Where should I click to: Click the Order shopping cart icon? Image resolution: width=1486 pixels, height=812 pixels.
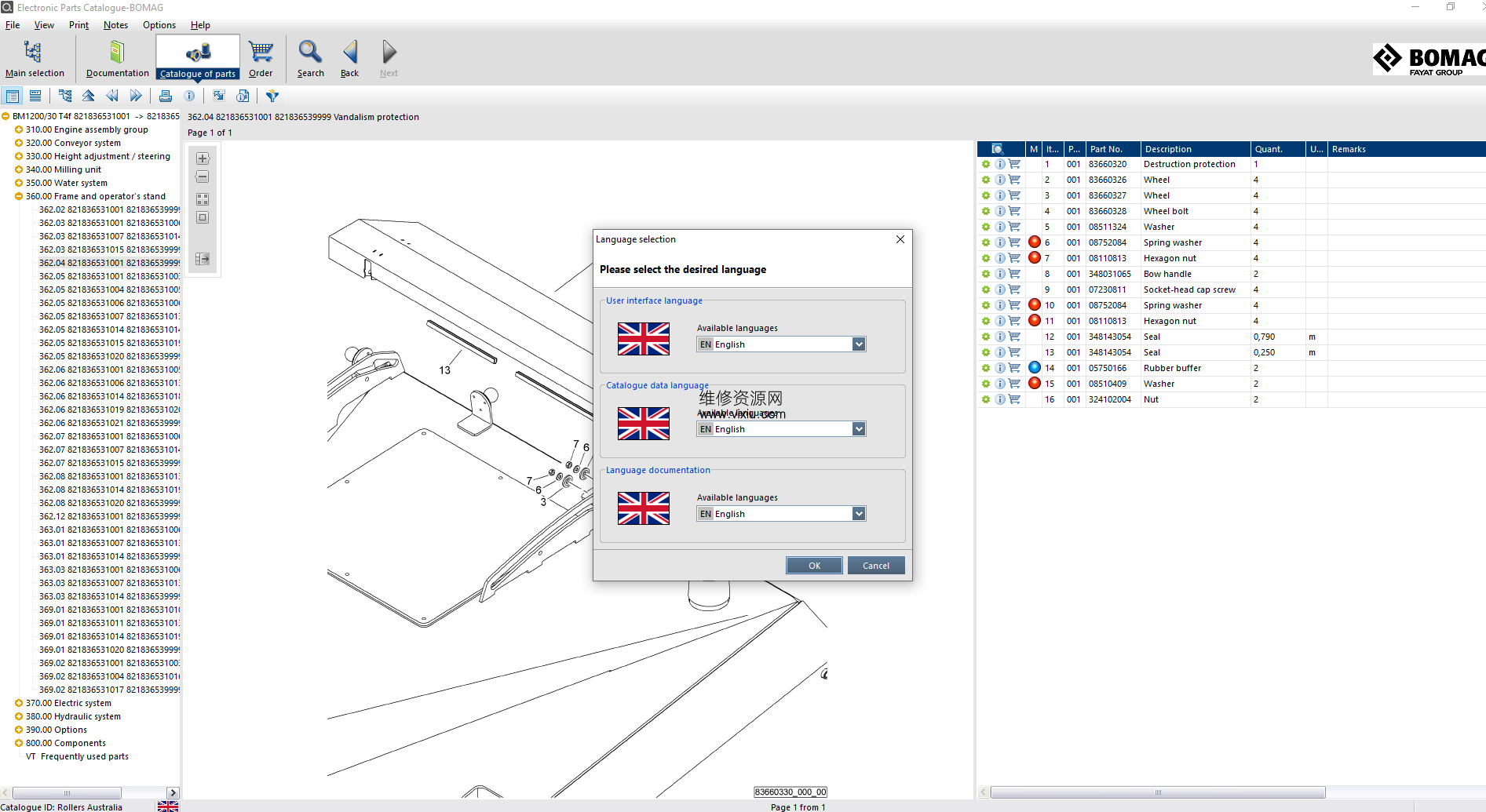point(261,53)
